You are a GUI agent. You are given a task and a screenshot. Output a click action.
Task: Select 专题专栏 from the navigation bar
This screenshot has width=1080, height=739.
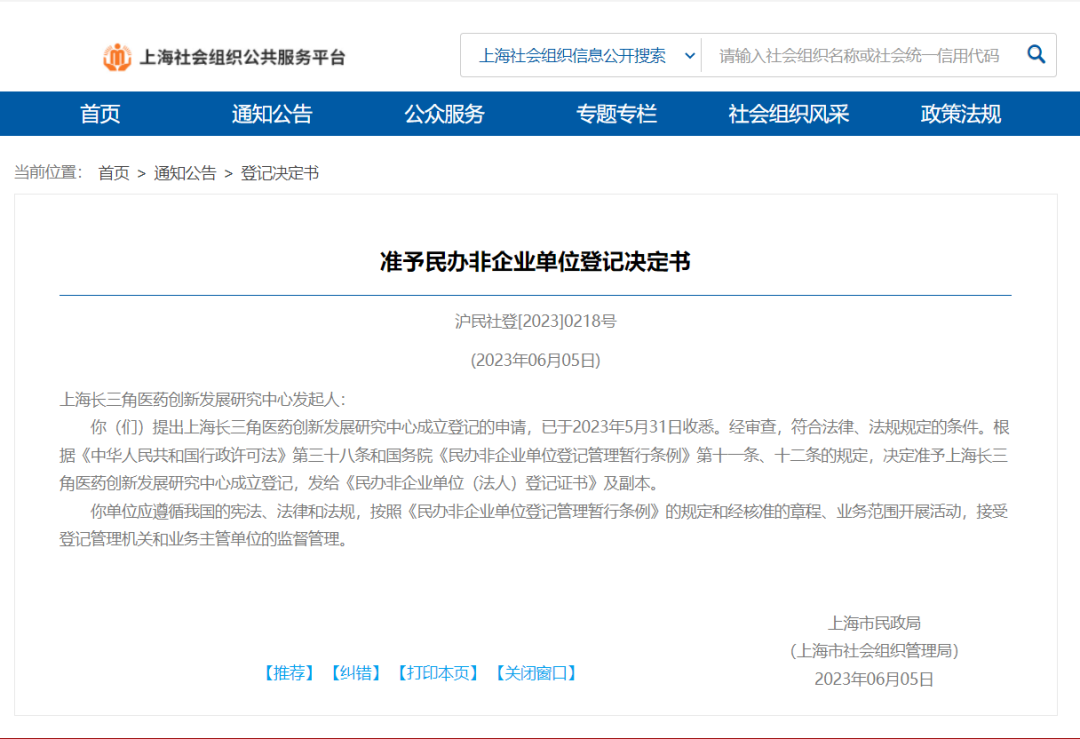[616, 114]
